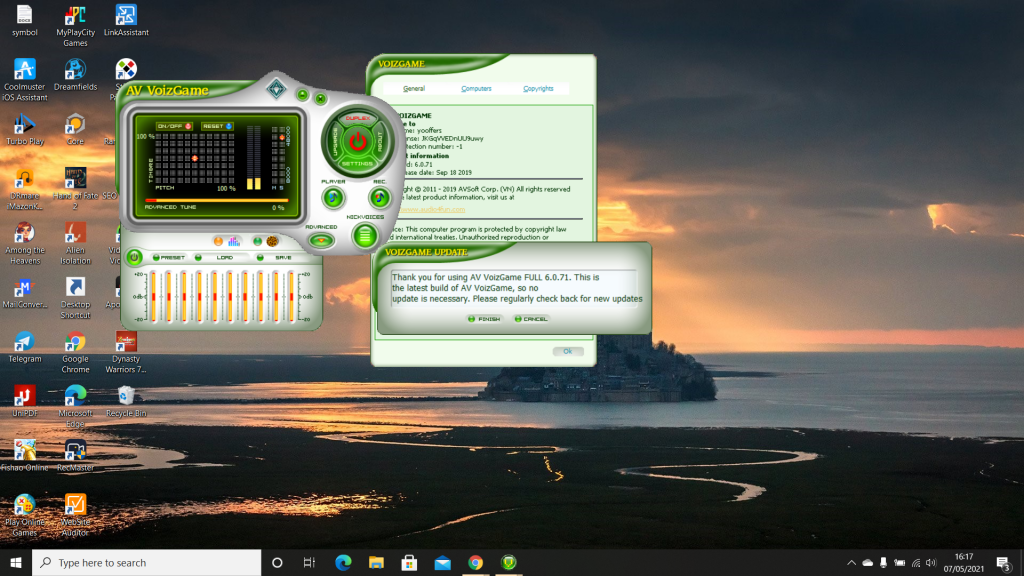Open Fishao Online desktop icon
This screenshot has height=576, width=1024.
(25, 455)
